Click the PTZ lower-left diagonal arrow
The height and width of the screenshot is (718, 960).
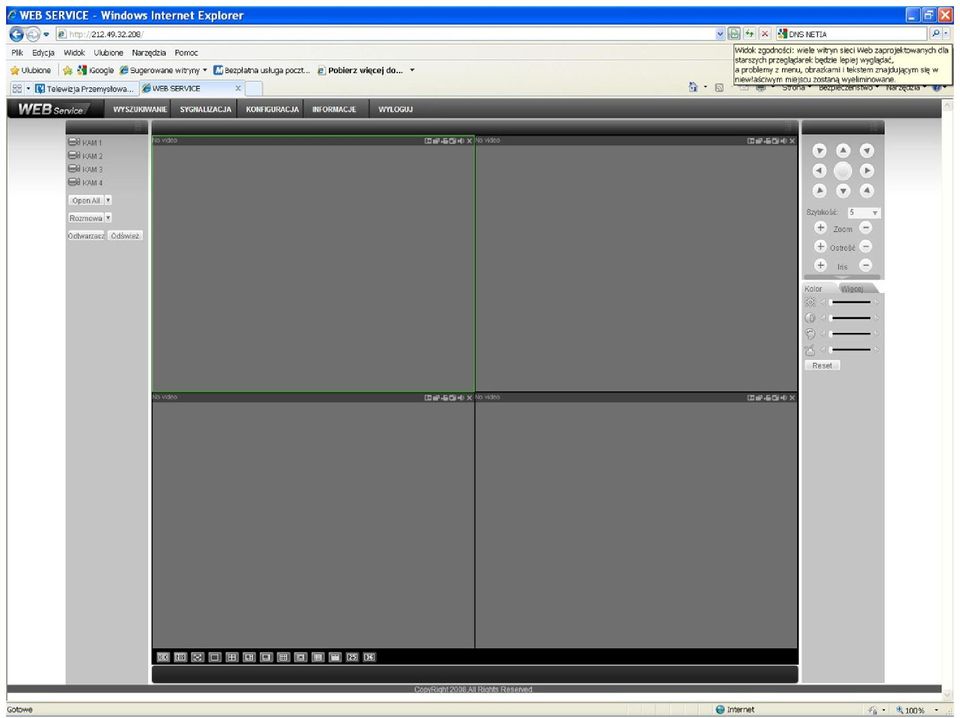click(x=820, y=191)
